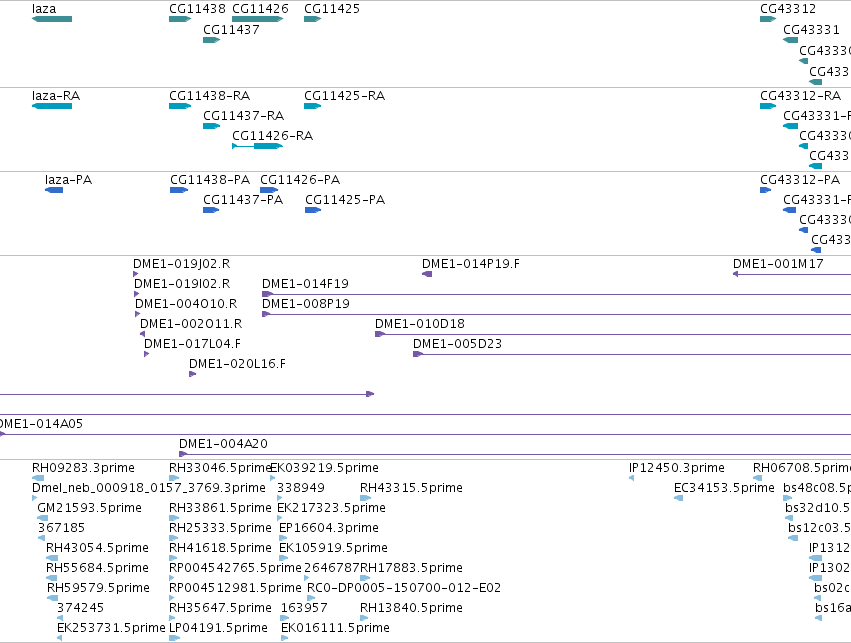Viewport: 851px width, 643px height.
Task: Click the CG11426-RA transcript glyph with intron line
Action: pyautogui.click(x=258, y=146)
